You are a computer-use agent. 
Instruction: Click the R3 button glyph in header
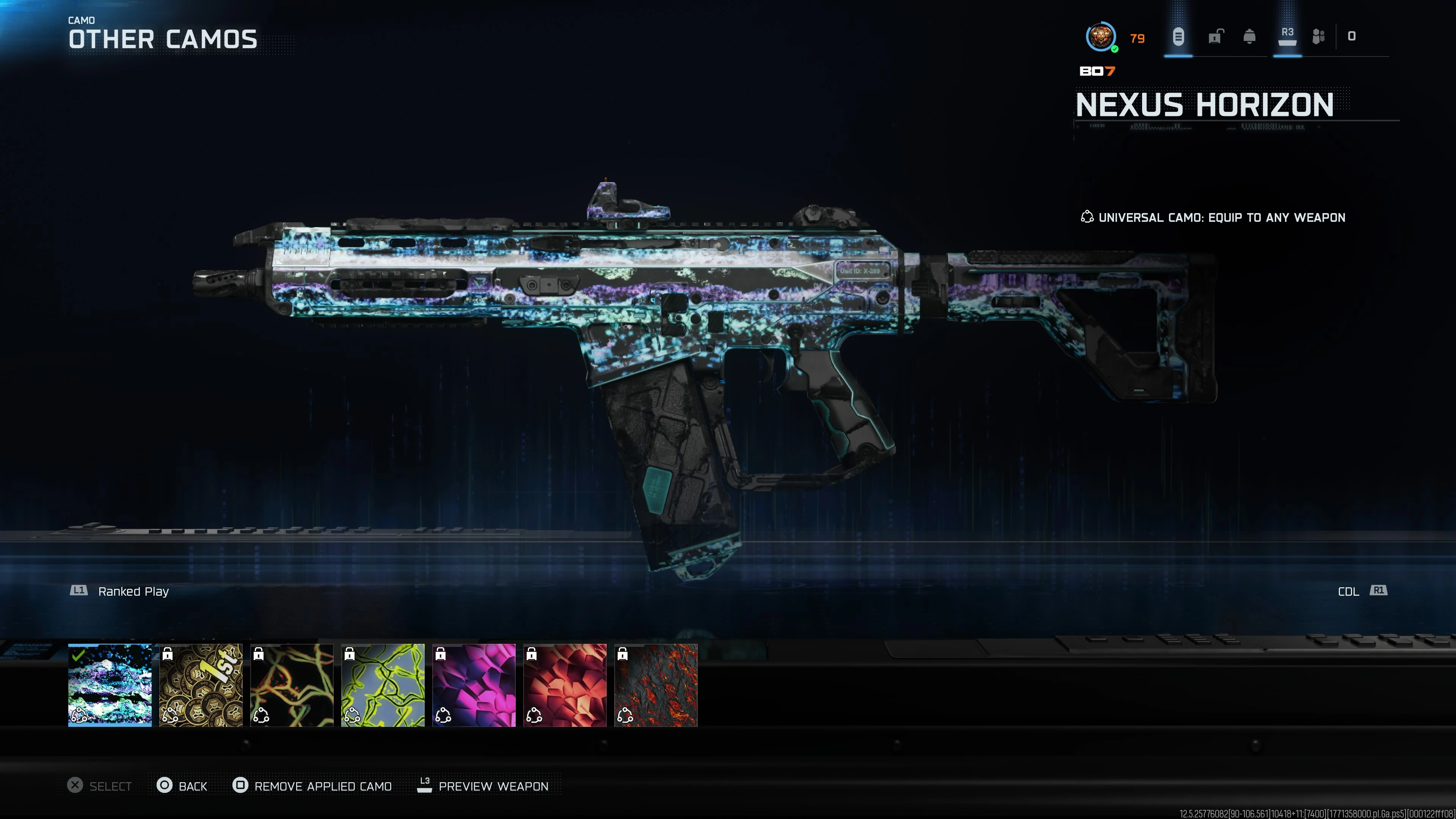[1287, 37]
